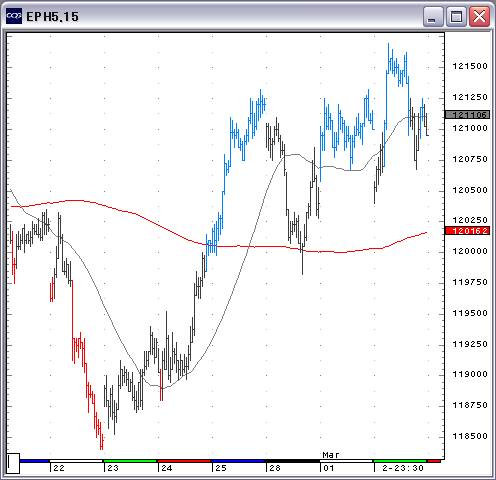Maximize the EPH5,15 chart window
Screen dimensions: 496x480
pos(456,17)
